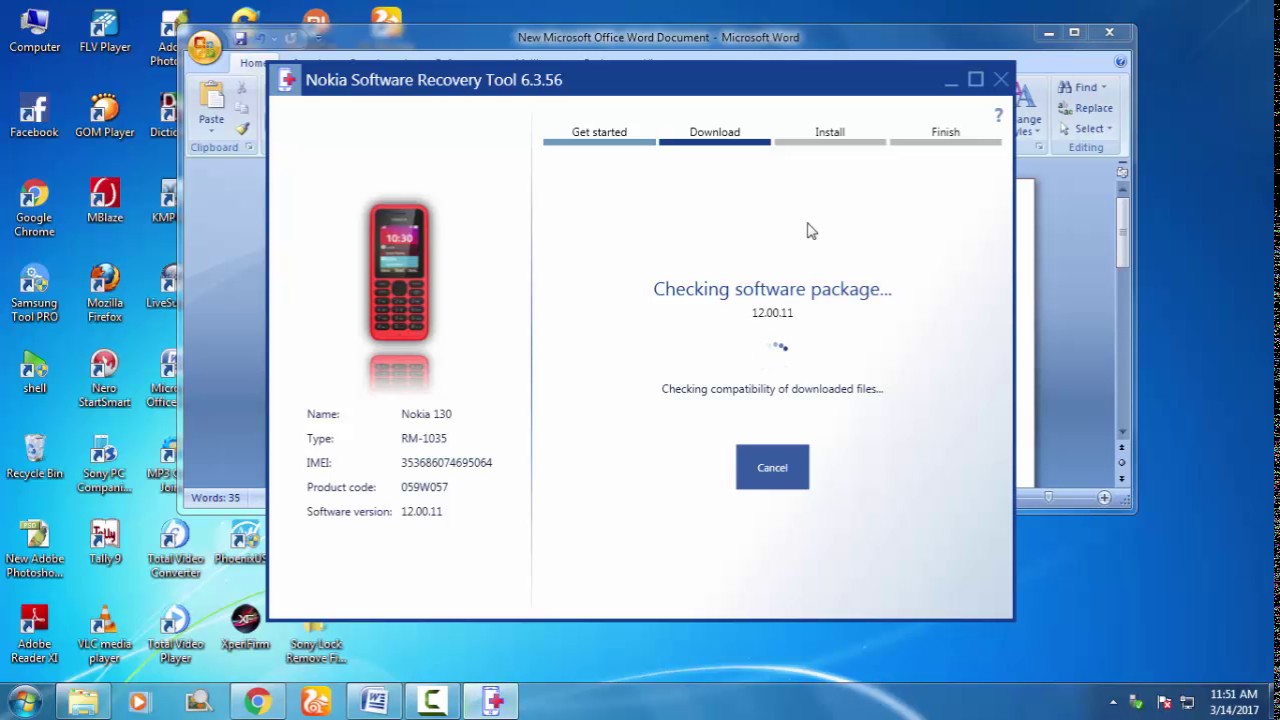Open the Facebook desktop shortcut
Screen dimensions: 1280x720
point(34,116)
